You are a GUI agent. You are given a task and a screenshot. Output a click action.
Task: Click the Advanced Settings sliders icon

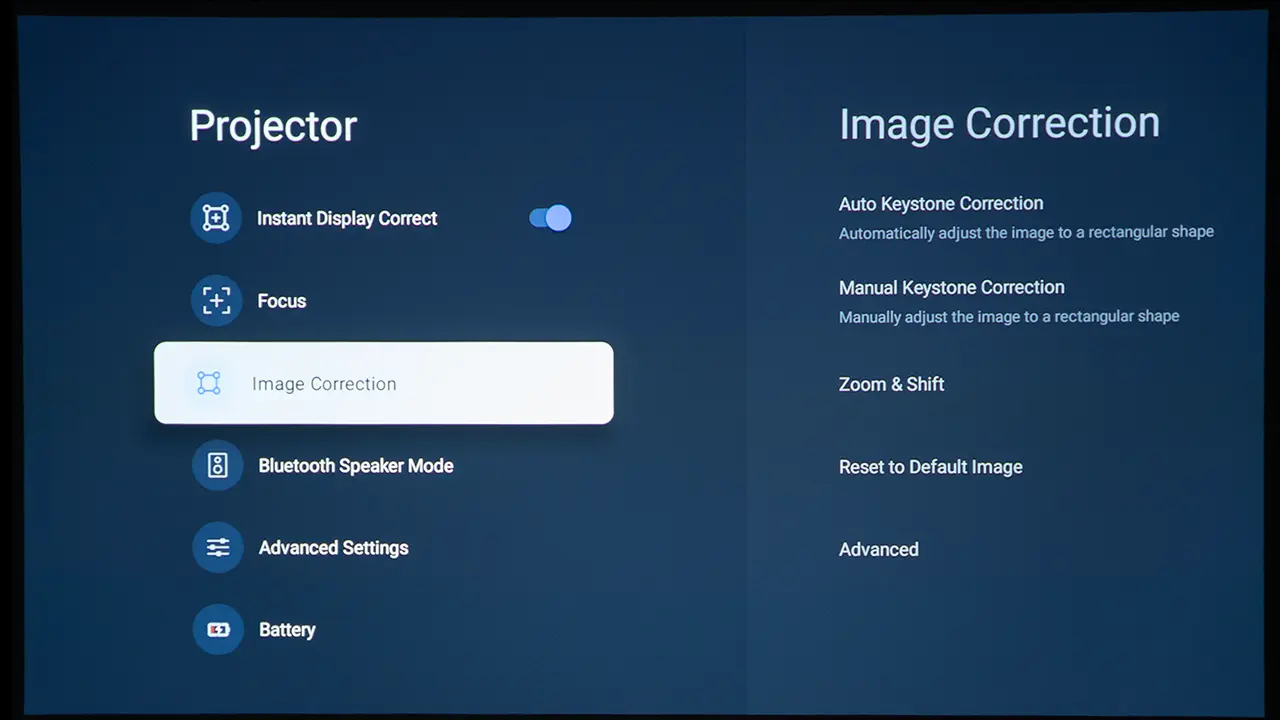tap(218, 547)
